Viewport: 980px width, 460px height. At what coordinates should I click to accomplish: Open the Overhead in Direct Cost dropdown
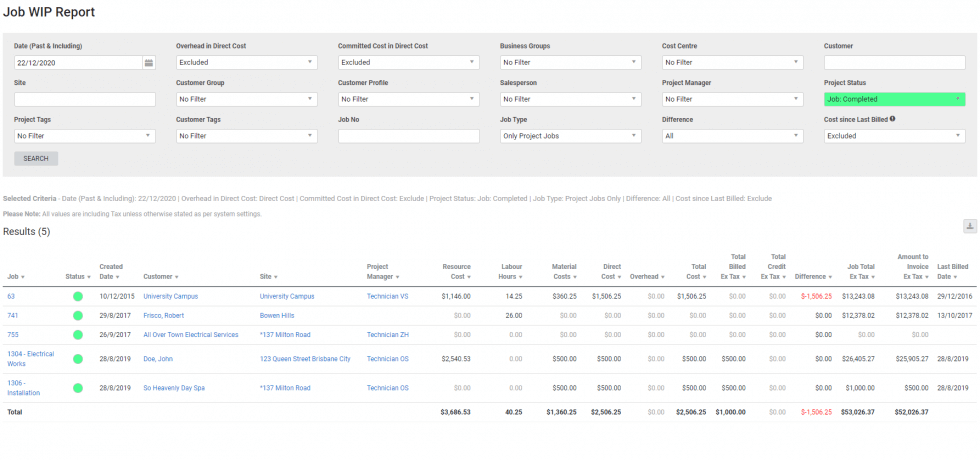tap(247, 63)
